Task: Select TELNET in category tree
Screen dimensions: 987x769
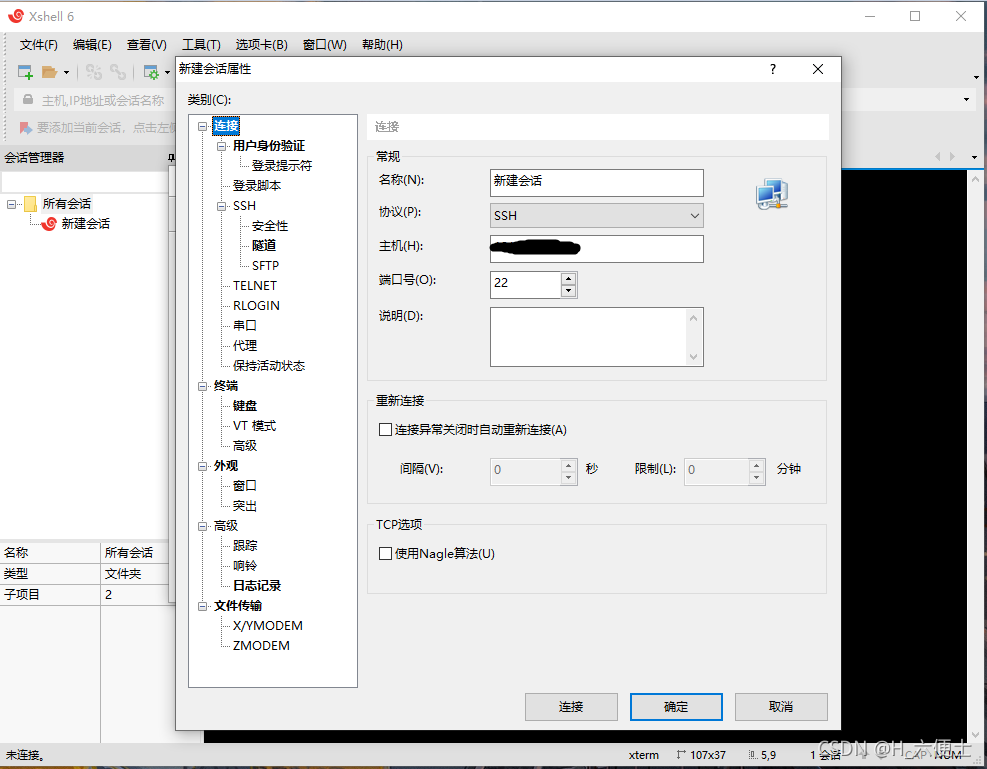Action: pyautogui.click(x=255, y=286)
